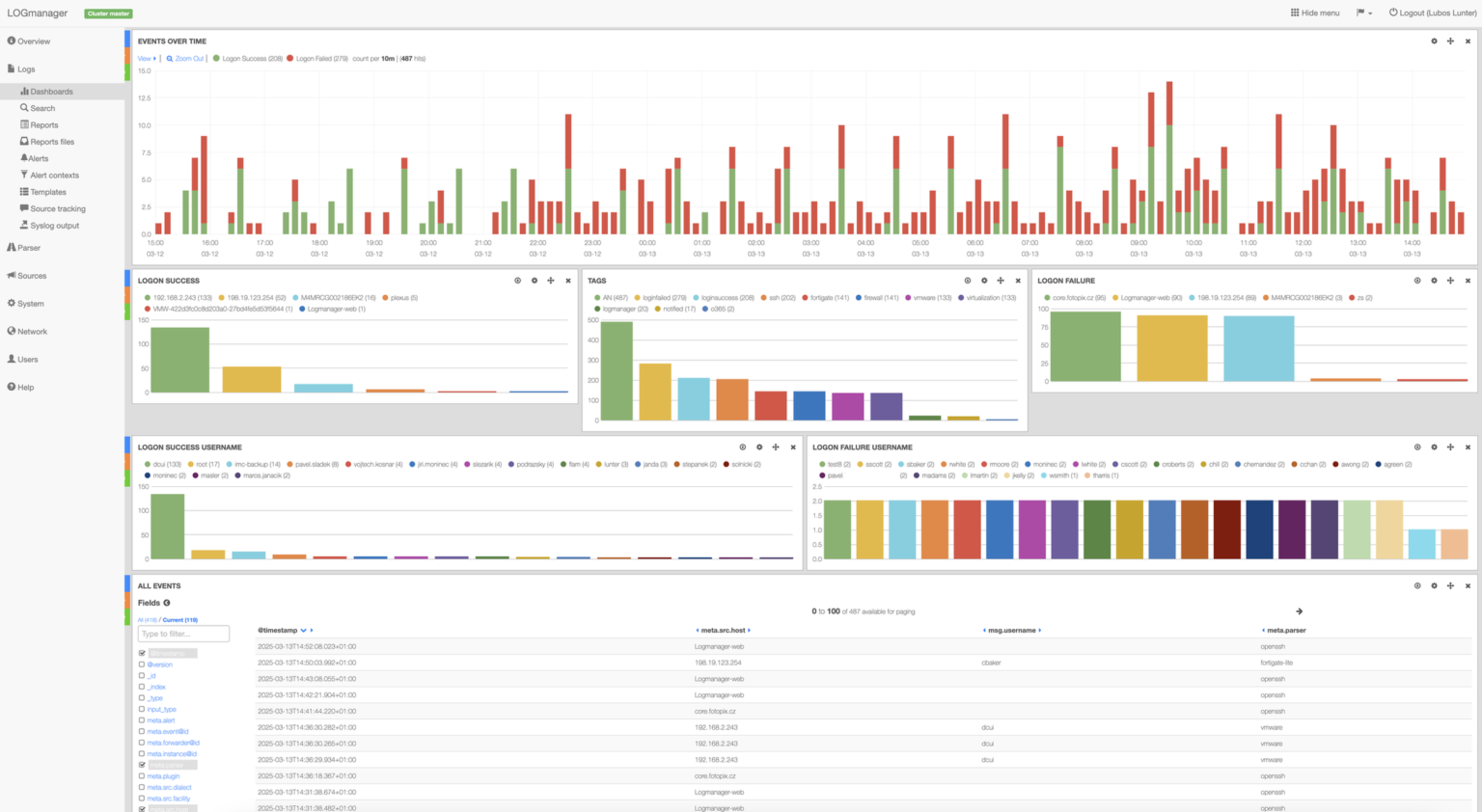The height and width of the screenshot is (812, 1482).
Task: Open the Syslog output page
Action: point(54,225)
